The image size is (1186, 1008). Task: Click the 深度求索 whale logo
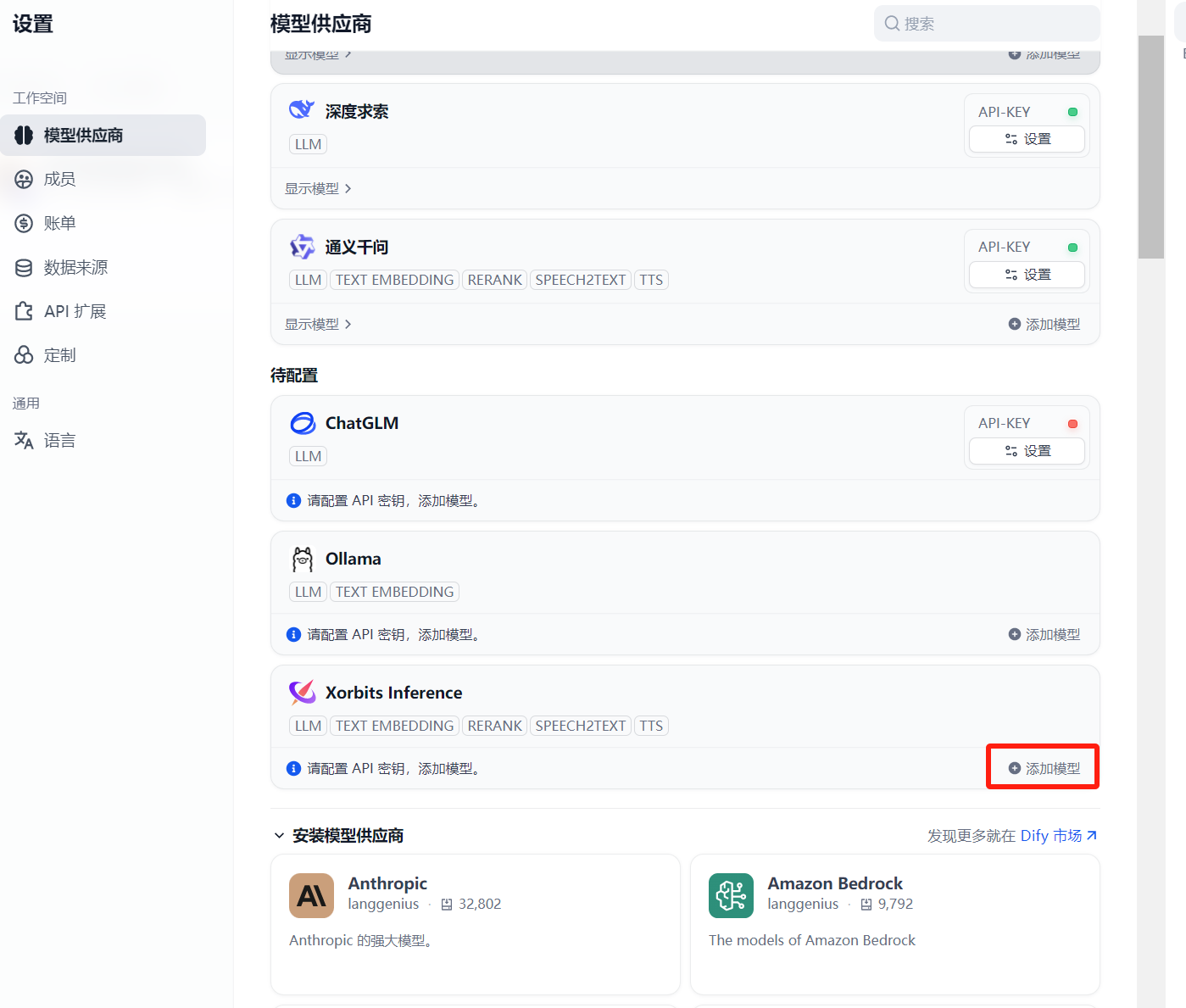[x=302, y=110]
